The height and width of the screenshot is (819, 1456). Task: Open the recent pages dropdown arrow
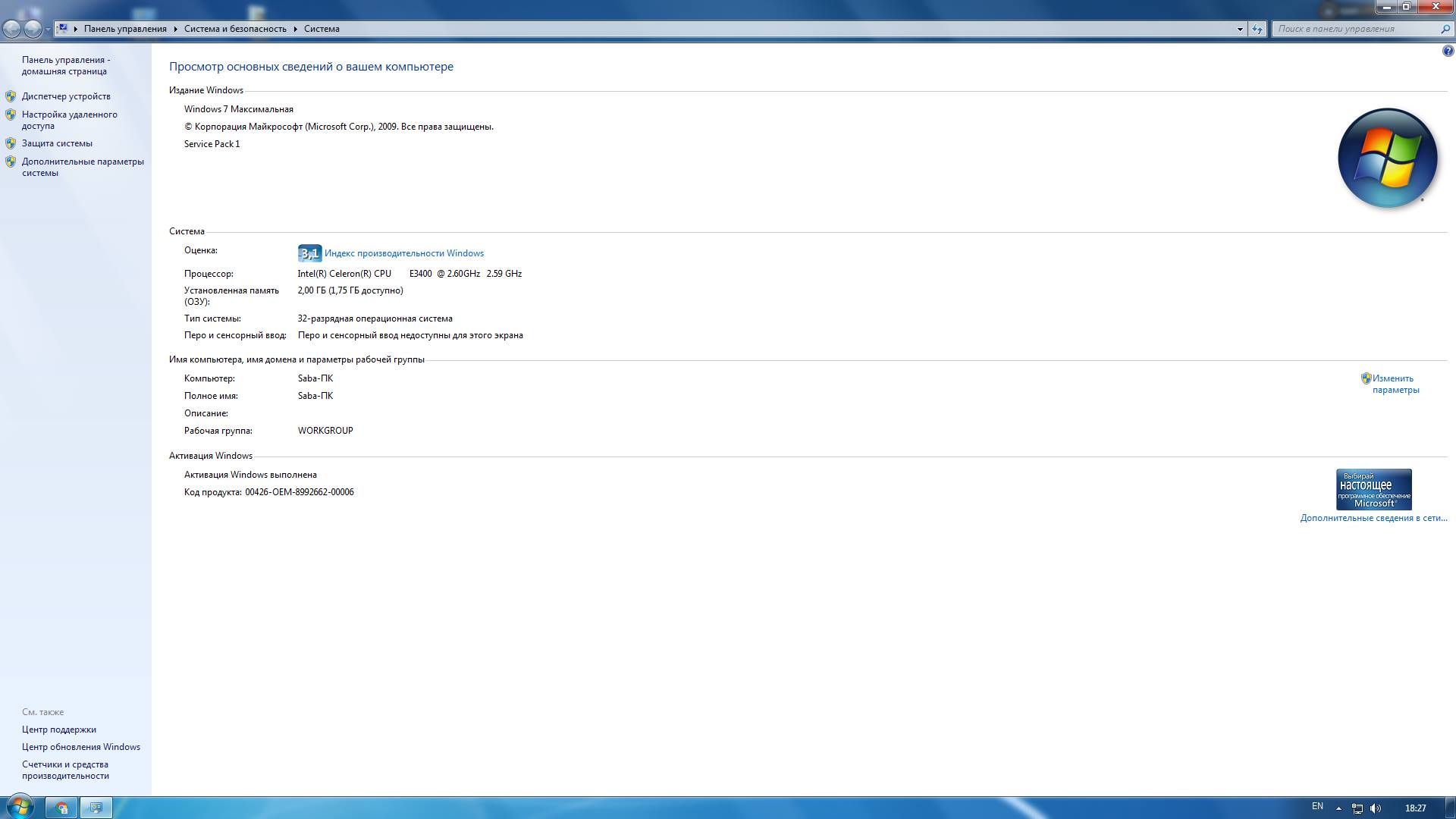click(x=48, y=29)
